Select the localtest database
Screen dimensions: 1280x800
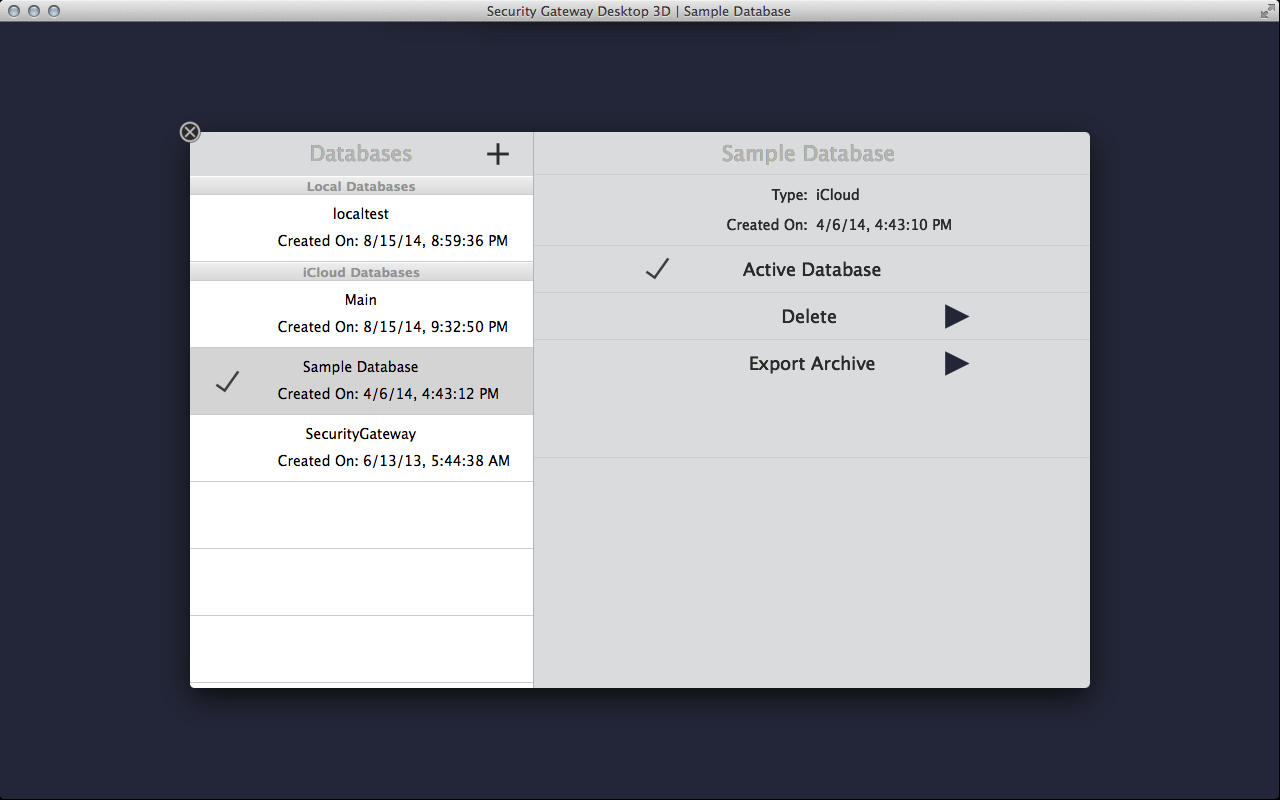(361, 228)
